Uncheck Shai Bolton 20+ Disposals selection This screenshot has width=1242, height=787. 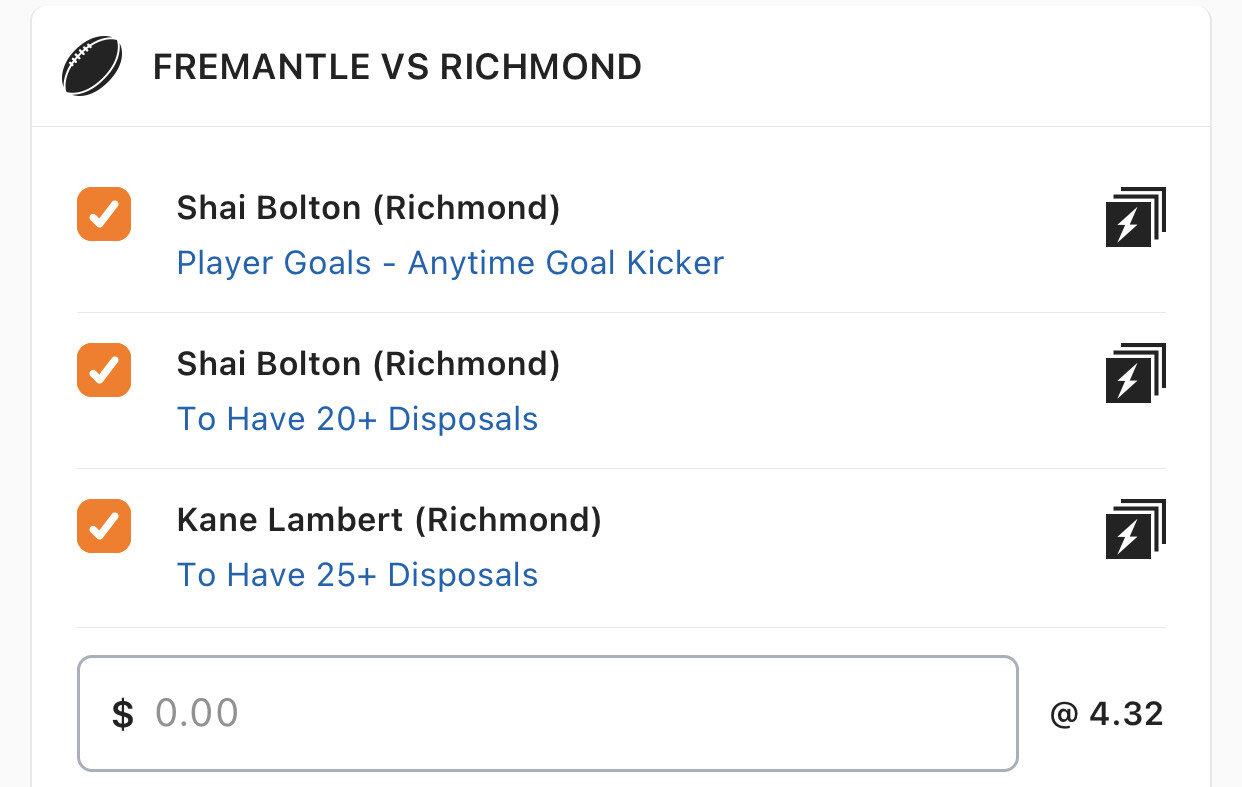pos(104,370)
